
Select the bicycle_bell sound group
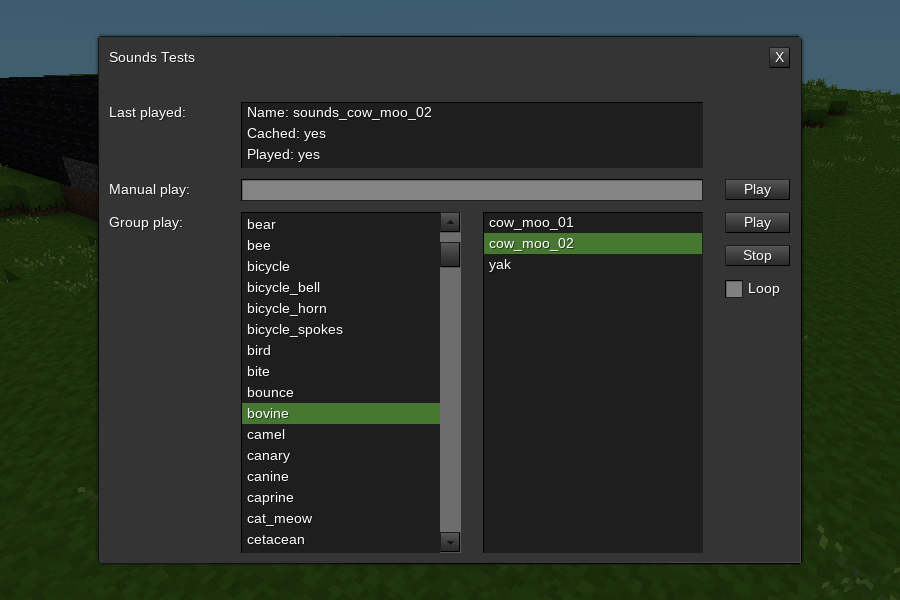point(341,288)
